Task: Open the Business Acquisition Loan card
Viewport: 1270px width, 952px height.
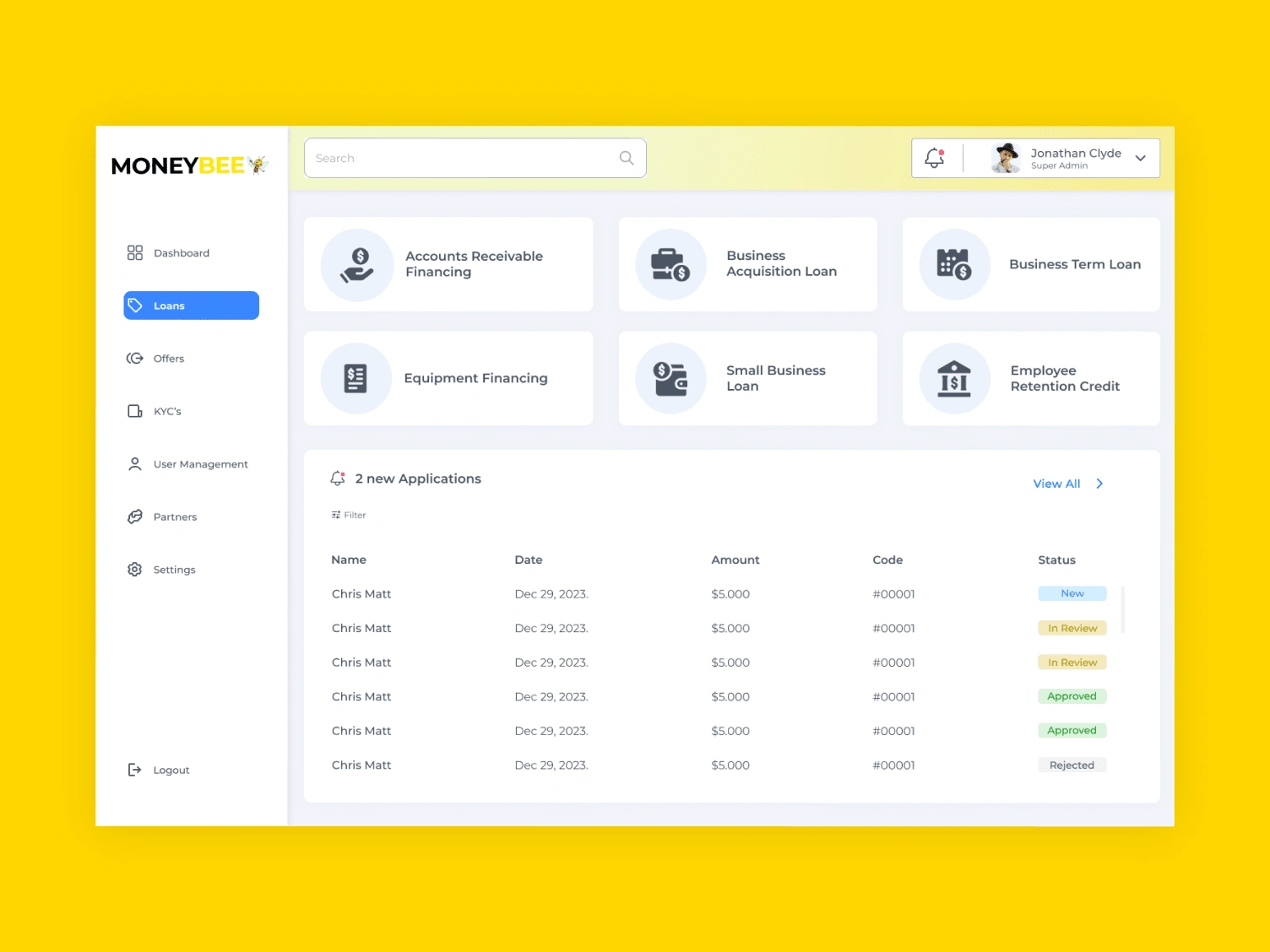Action: [x=748, y=264]
